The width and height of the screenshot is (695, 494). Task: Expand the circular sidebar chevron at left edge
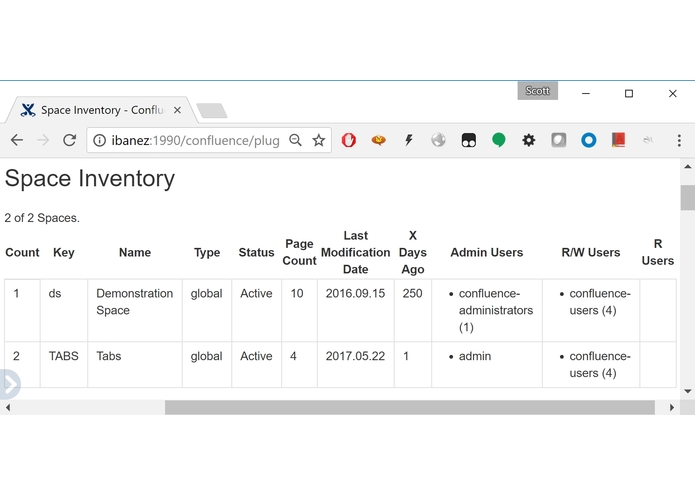click(10, 384)
